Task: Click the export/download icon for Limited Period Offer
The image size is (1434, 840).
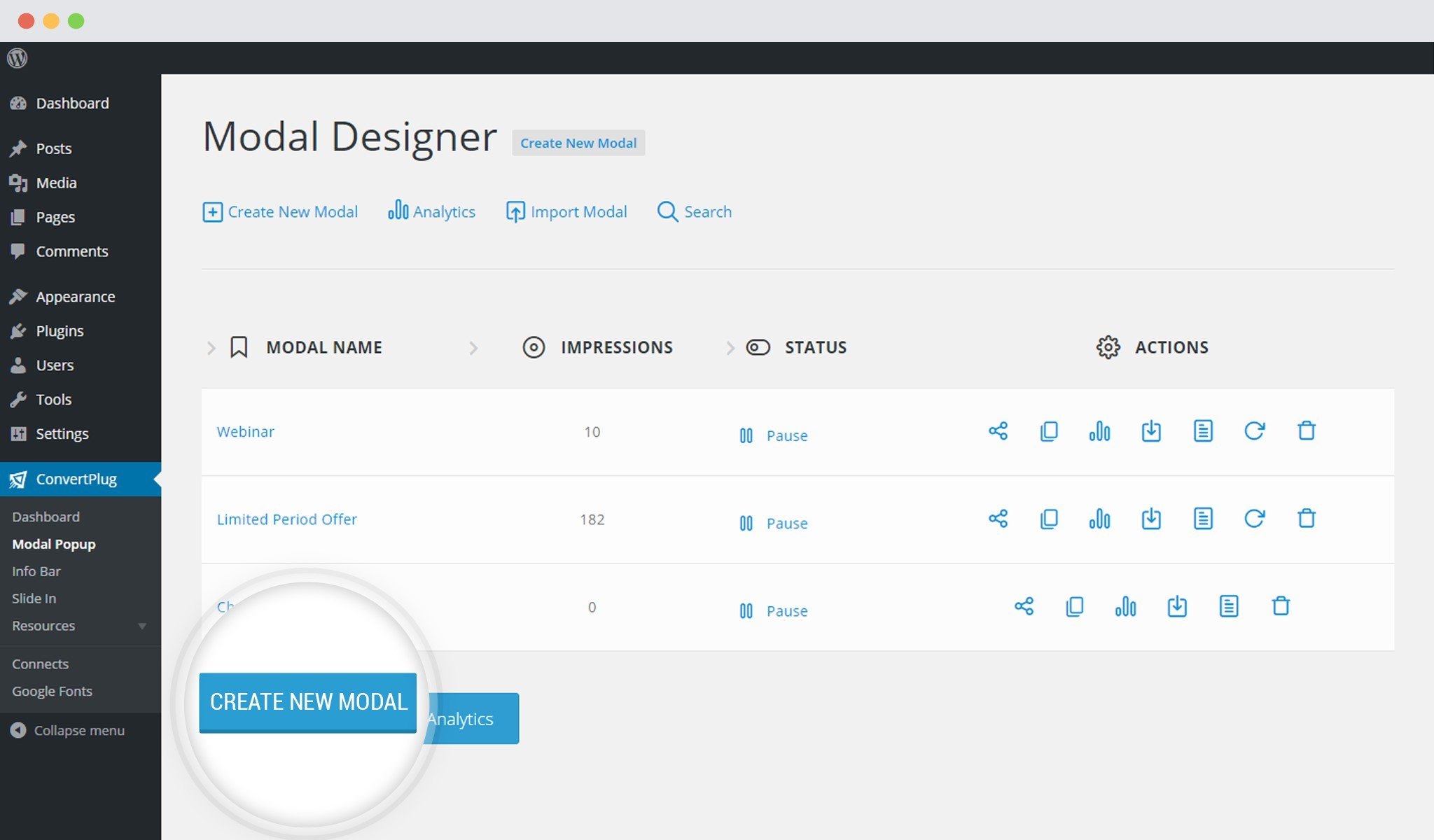Action: 1152,518
